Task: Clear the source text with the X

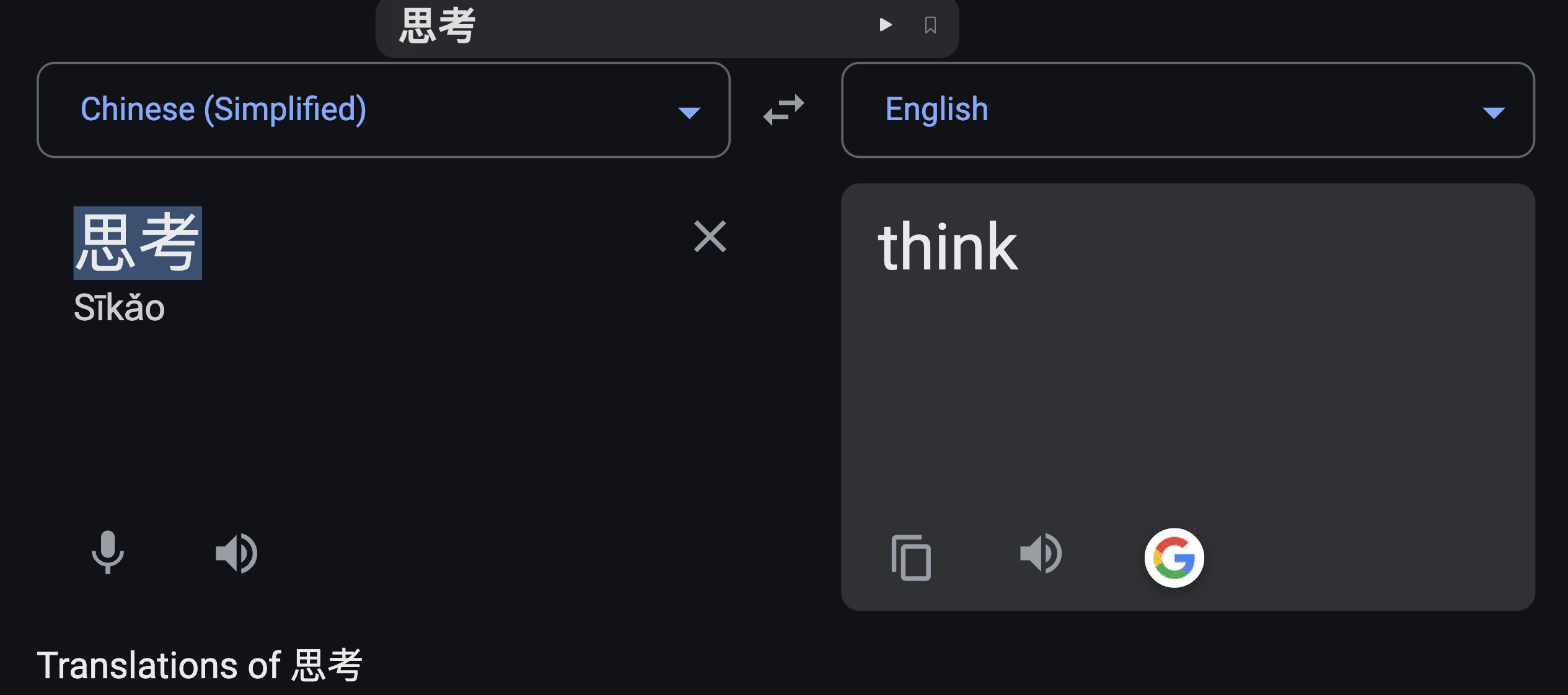Action: (709, 237)
